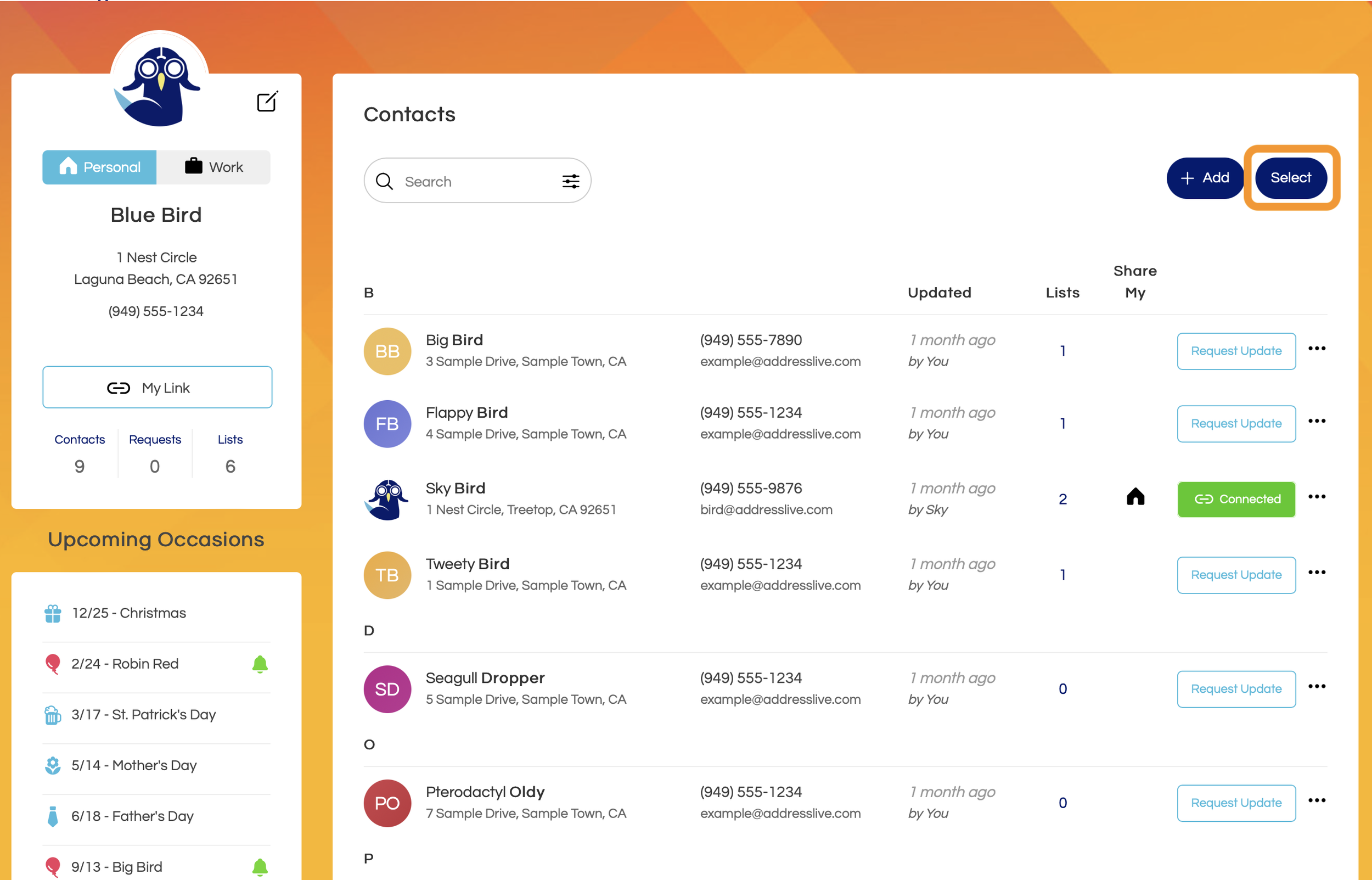This screenshot has width=1372, height=880.
Task: Toggle the bell reminder for Big Bird occasion
Action: tap(260, 866)
